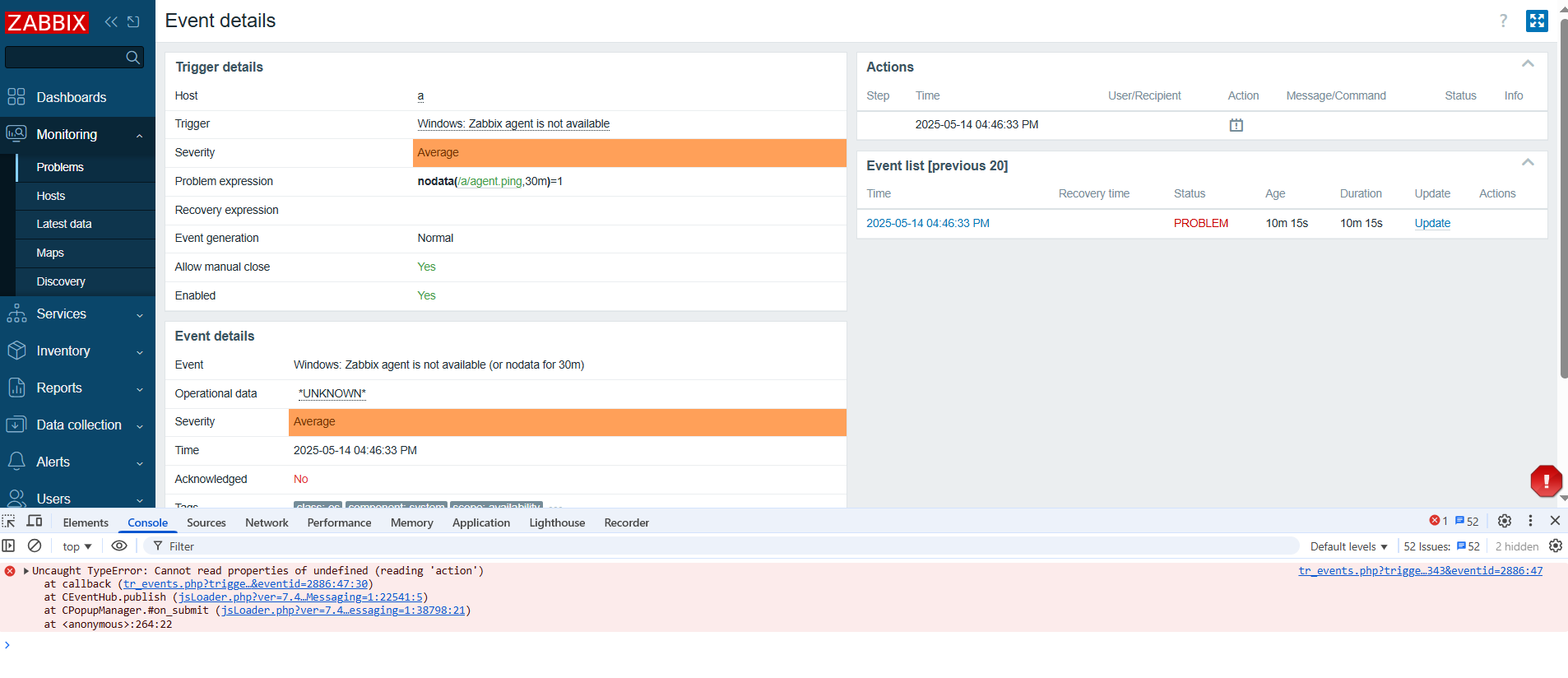This screenshot has width=1568, height=678.
Task: Click the Monitoring screen icon
Action: point(16,133)
